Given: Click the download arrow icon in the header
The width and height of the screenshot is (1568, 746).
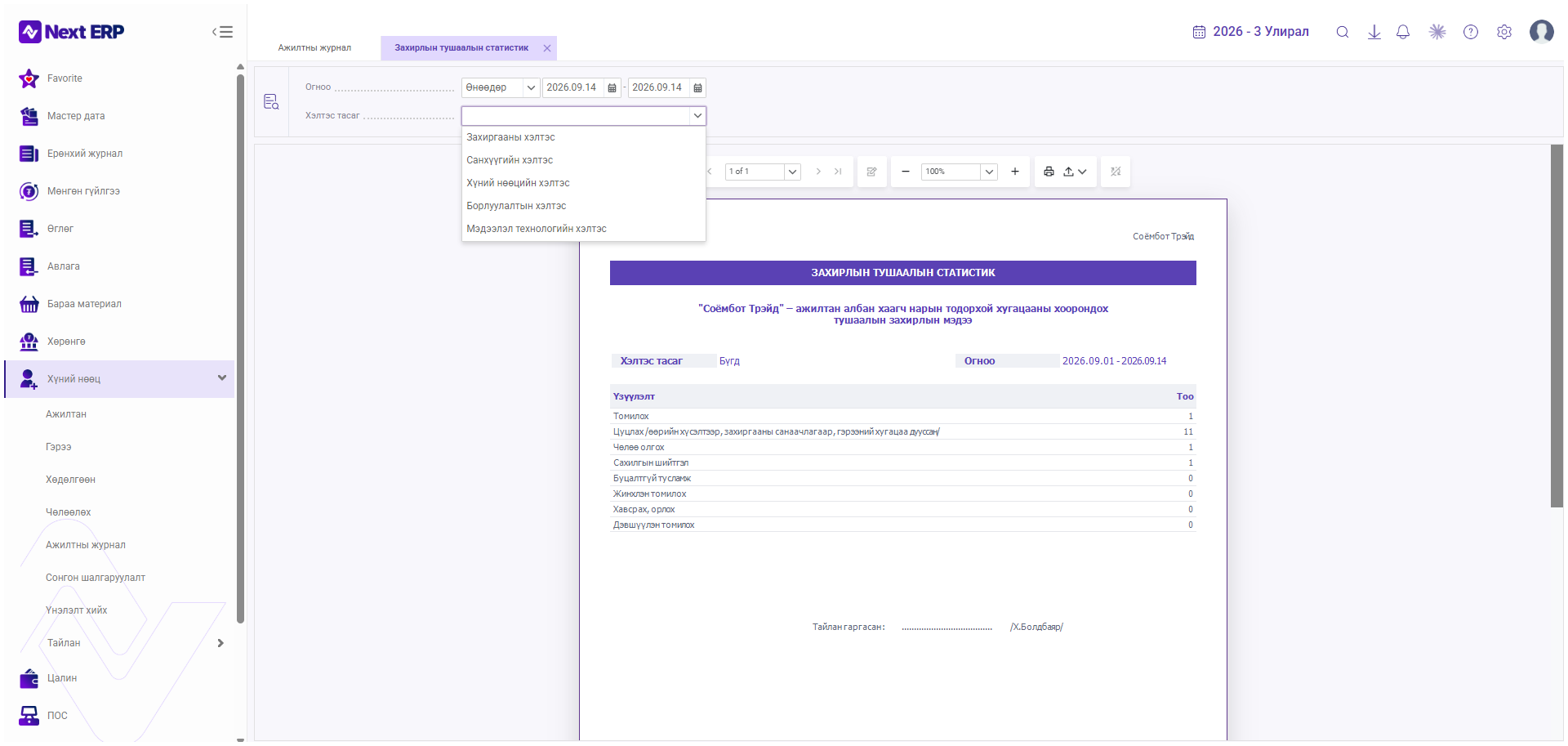Looking at the screenshot, I should pos(1374,32).
